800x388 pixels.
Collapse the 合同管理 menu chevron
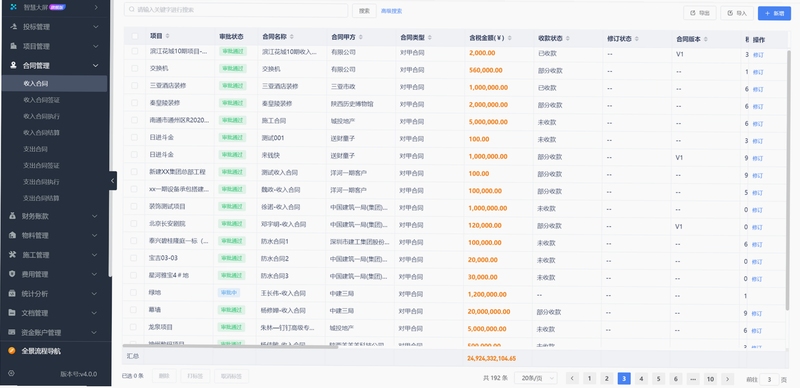tap(95, 65)
